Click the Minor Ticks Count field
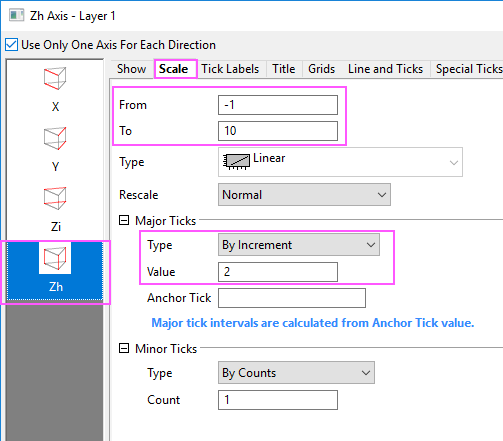The image size is (503, 441). coord(278,400)
